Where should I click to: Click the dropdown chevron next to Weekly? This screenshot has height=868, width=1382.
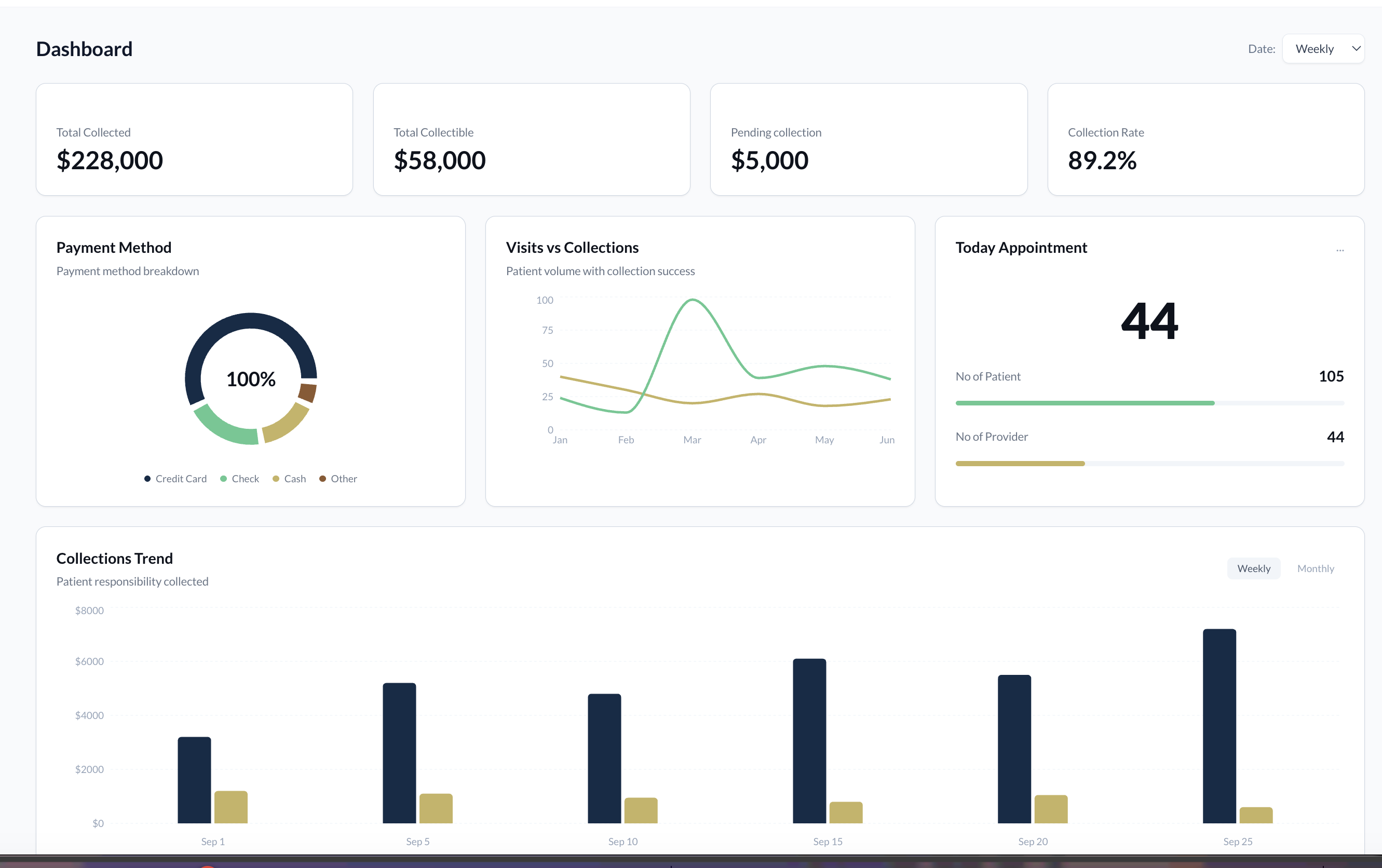point(1356,49)
